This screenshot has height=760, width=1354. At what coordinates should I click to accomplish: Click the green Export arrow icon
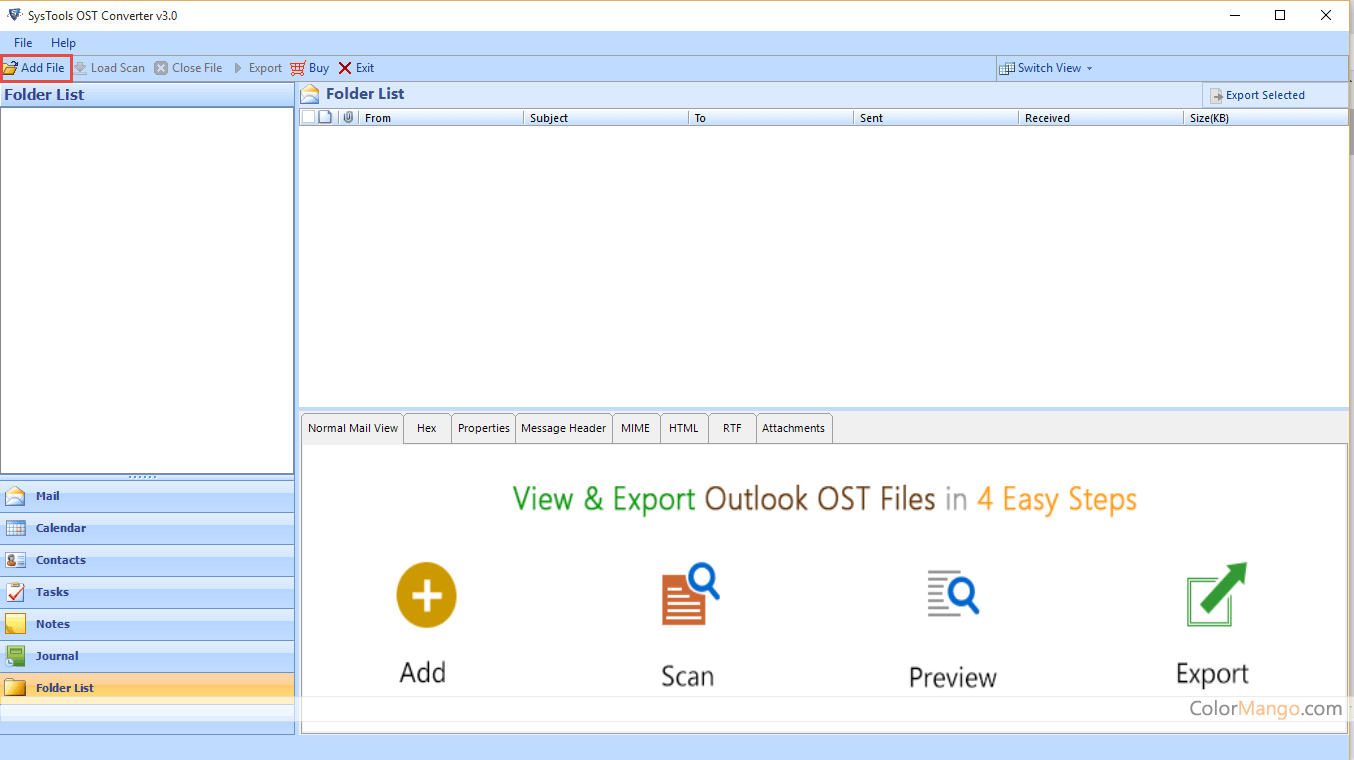click(x=1216, y=594)
